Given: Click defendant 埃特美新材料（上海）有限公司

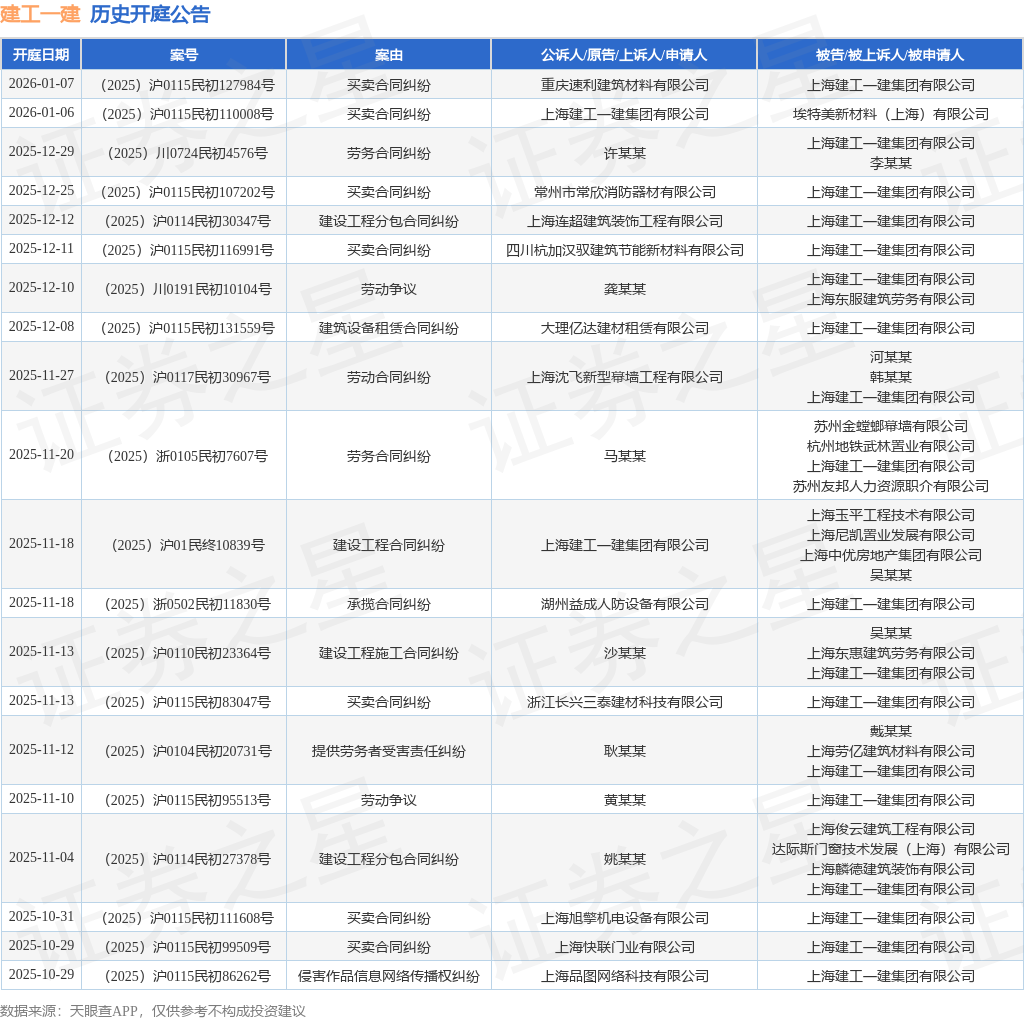Looking at the screenshot, I should click(x=890, y=114).
